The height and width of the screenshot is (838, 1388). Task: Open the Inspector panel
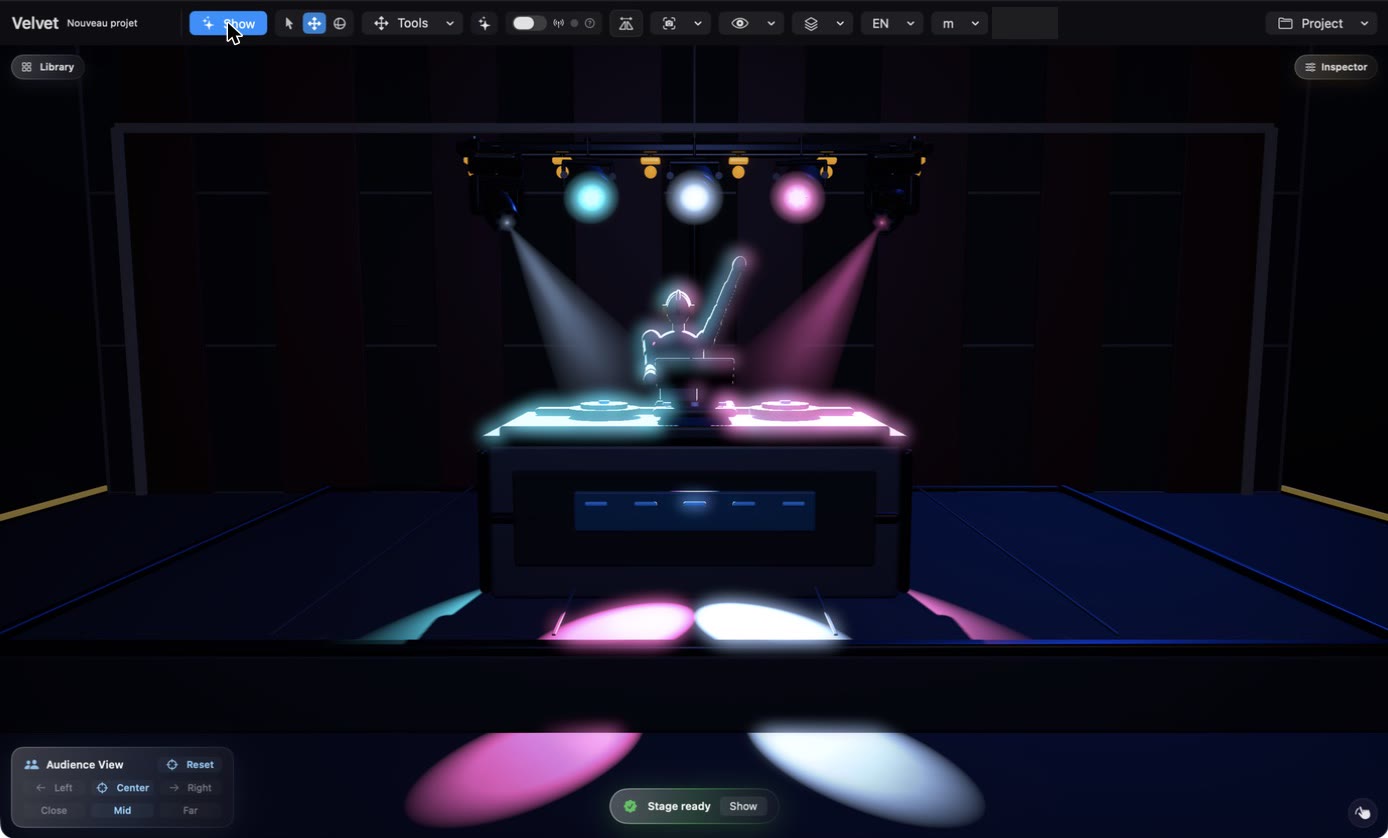[1335, 67]
